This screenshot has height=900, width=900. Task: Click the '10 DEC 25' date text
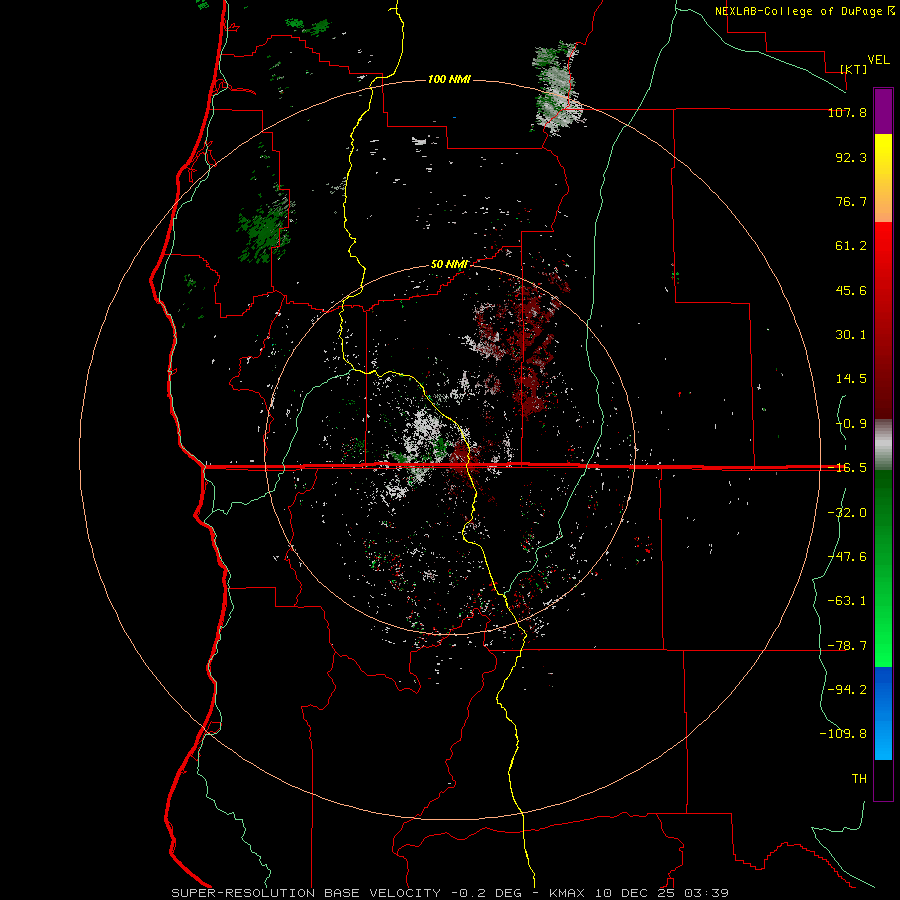click(x=634, y=893)
